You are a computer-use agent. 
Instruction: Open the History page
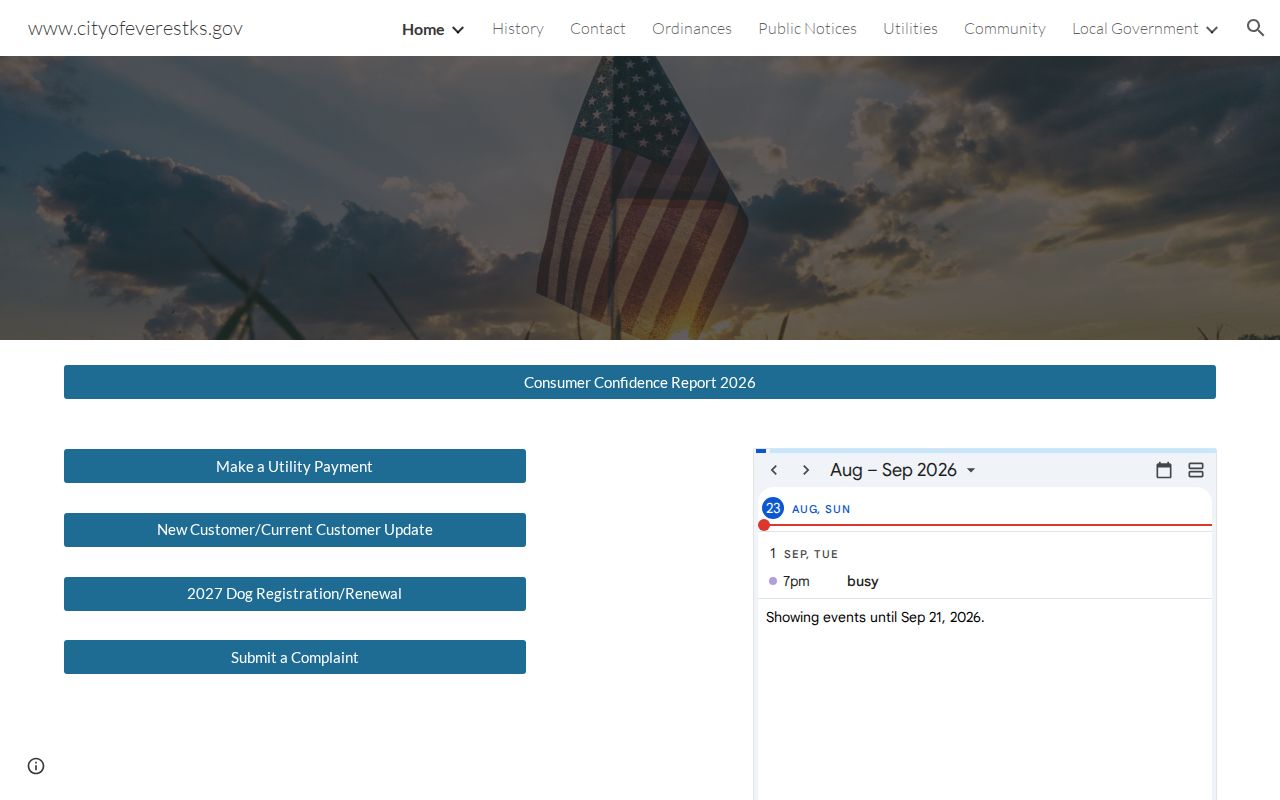518,29
